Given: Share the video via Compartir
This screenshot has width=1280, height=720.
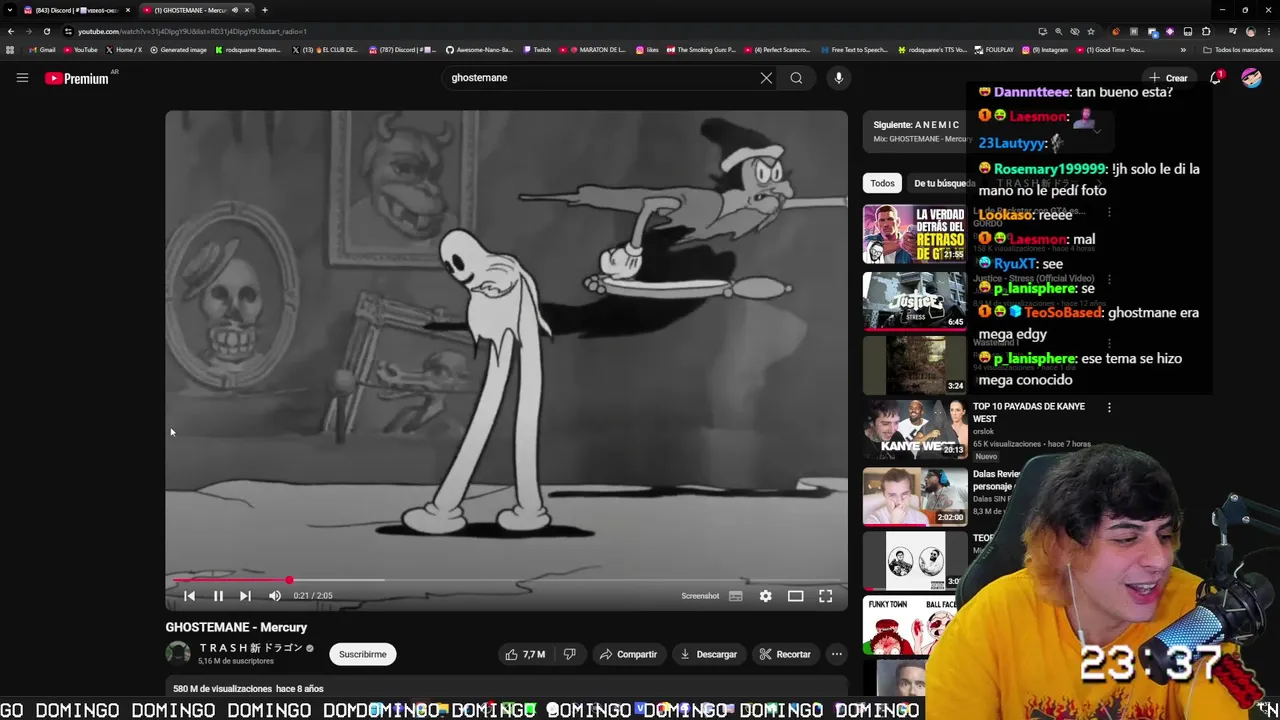Looking at the screenshot, I should pos(628,654).
